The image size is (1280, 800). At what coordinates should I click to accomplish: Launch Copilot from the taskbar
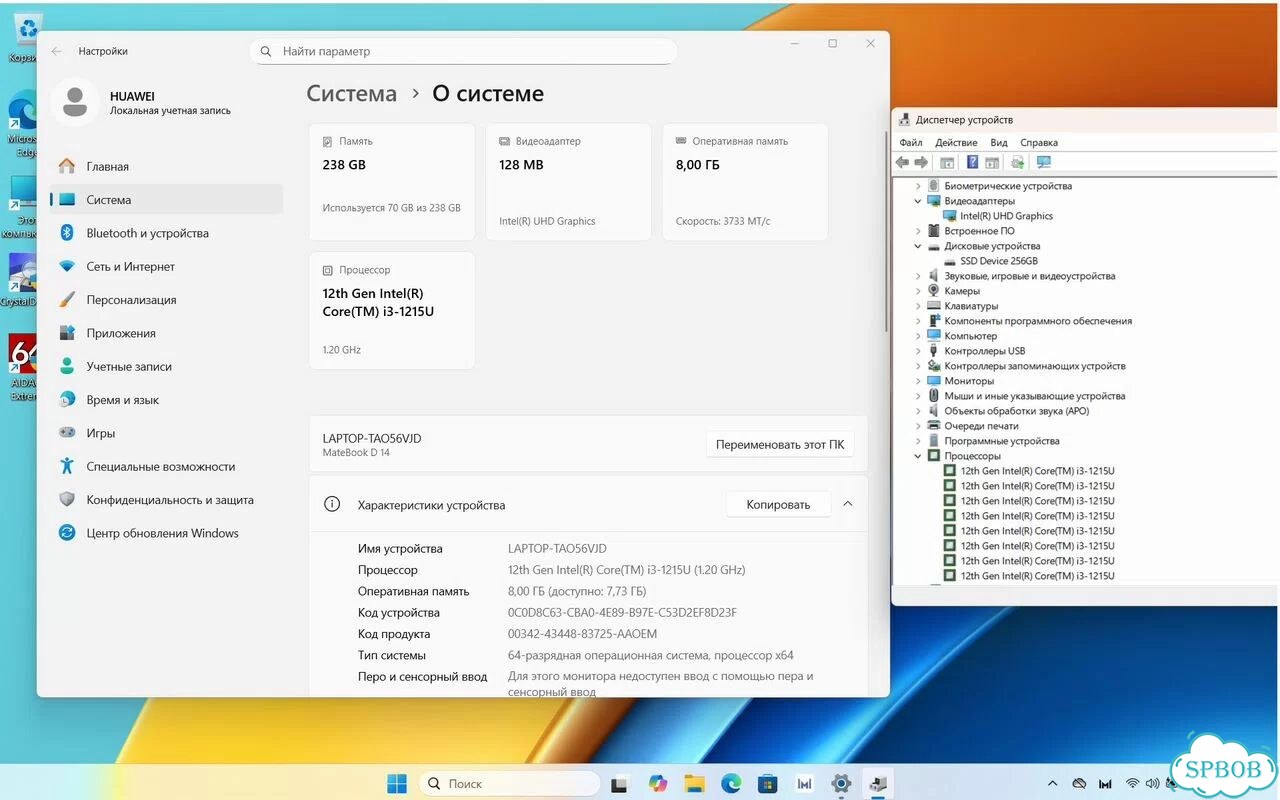point(657,783)
